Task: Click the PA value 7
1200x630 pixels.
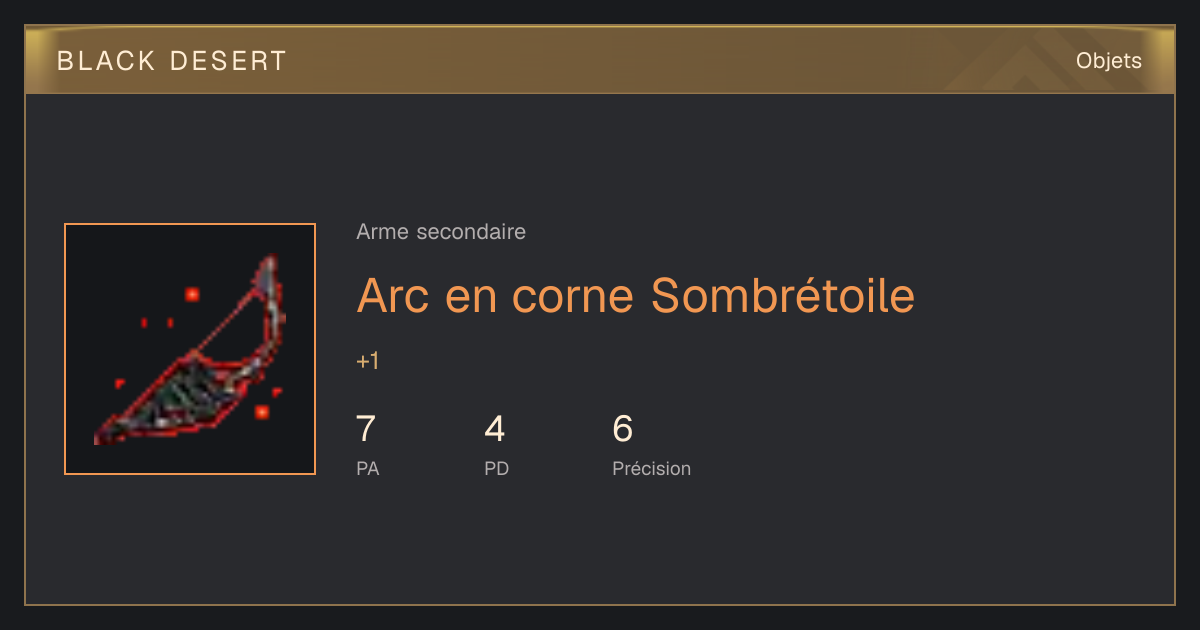Action: tap(366, 429)
